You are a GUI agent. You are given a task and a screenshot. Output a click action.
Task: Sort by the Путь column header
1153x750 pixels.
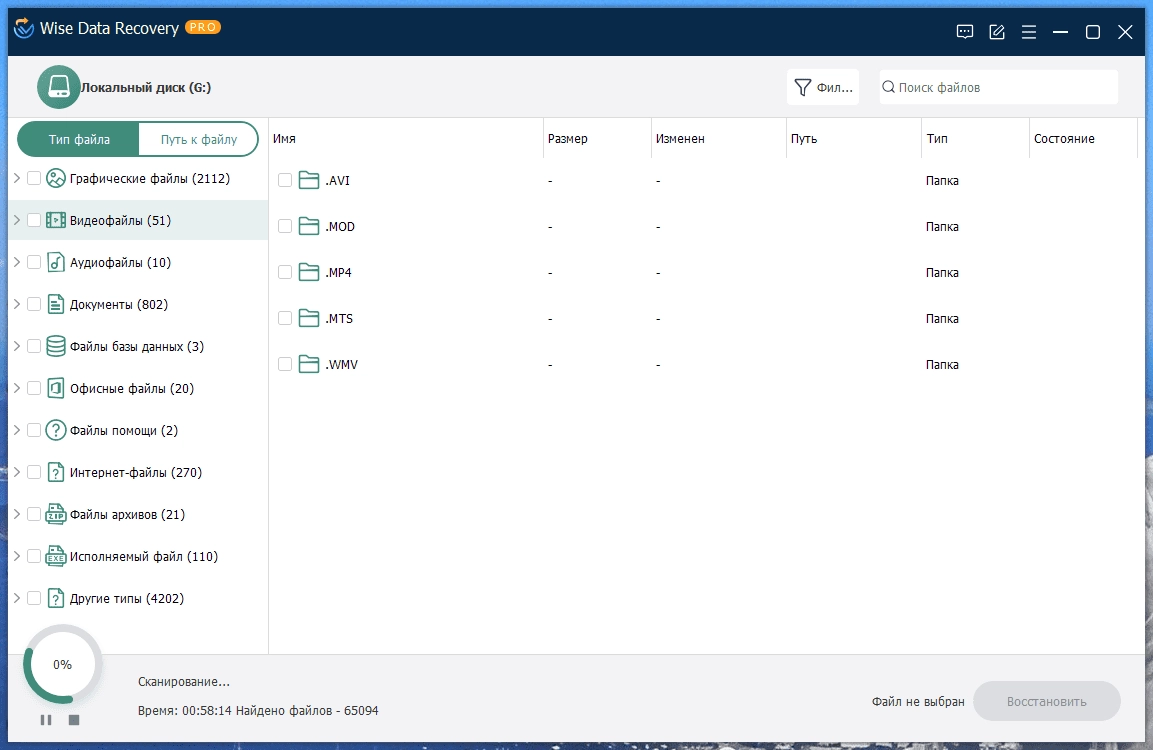(853, 138)
